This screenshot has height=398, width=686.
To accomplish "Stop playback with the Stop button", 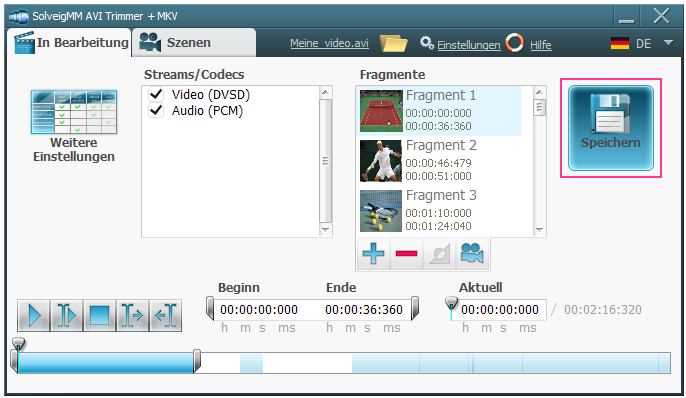I will point(99,315).
